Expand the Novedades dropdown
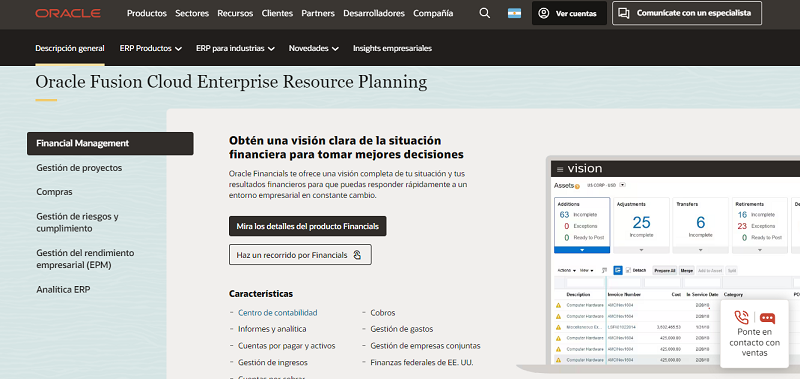 click(313, 48)
